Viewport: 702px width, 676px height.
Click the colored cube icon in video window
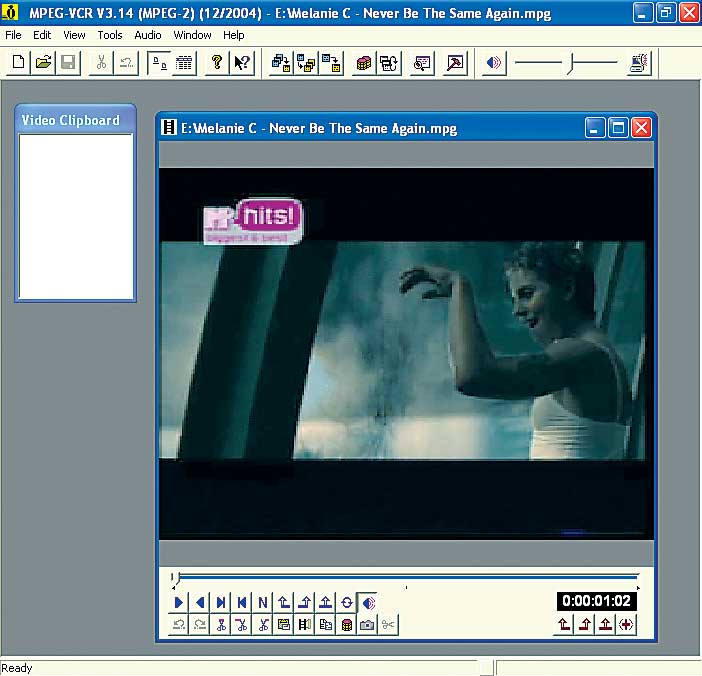pyautogui.click(x=347, y=624)
